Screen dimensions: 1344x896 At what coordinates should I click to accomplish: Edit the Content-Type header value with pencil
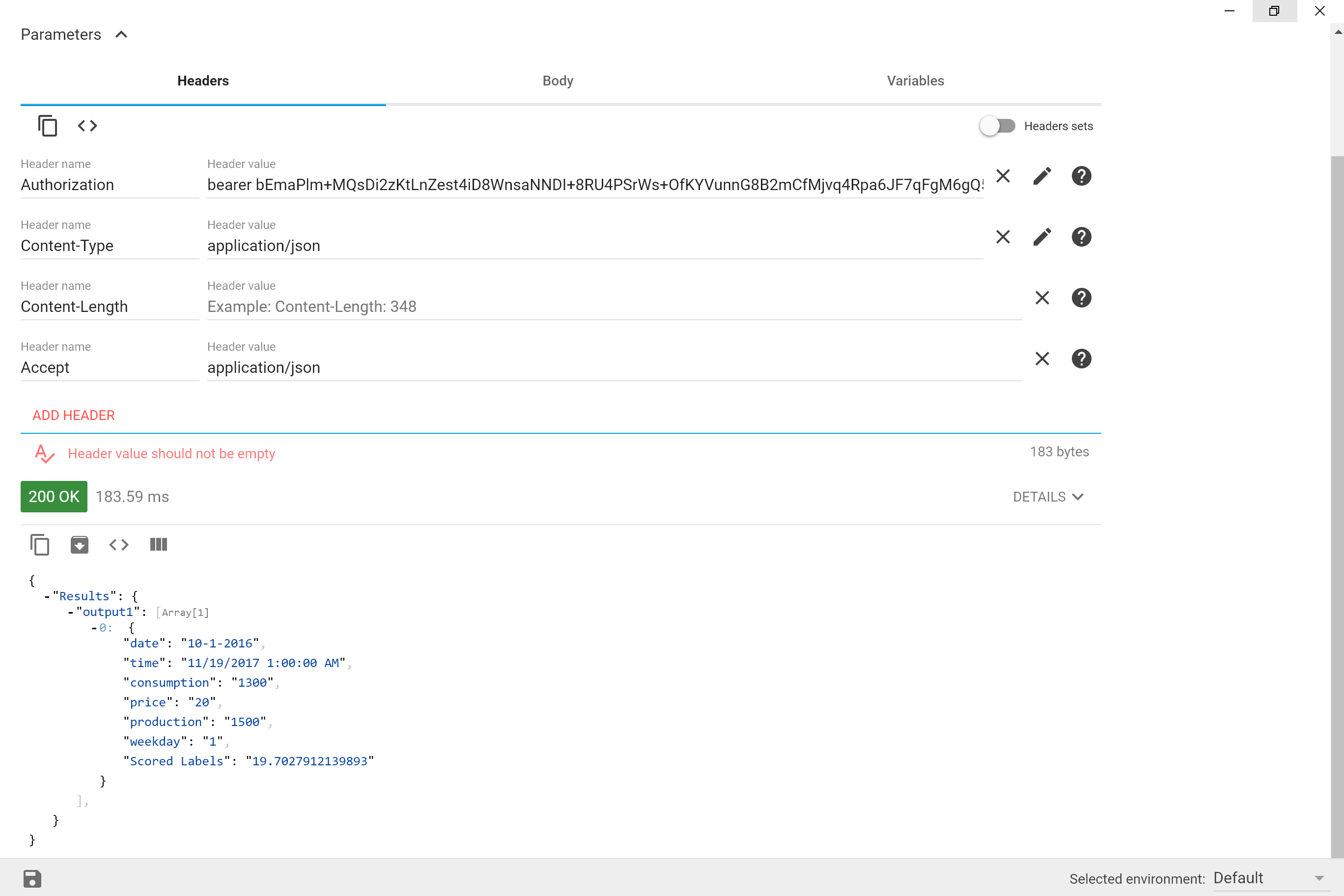click(x=1042, y=237)
